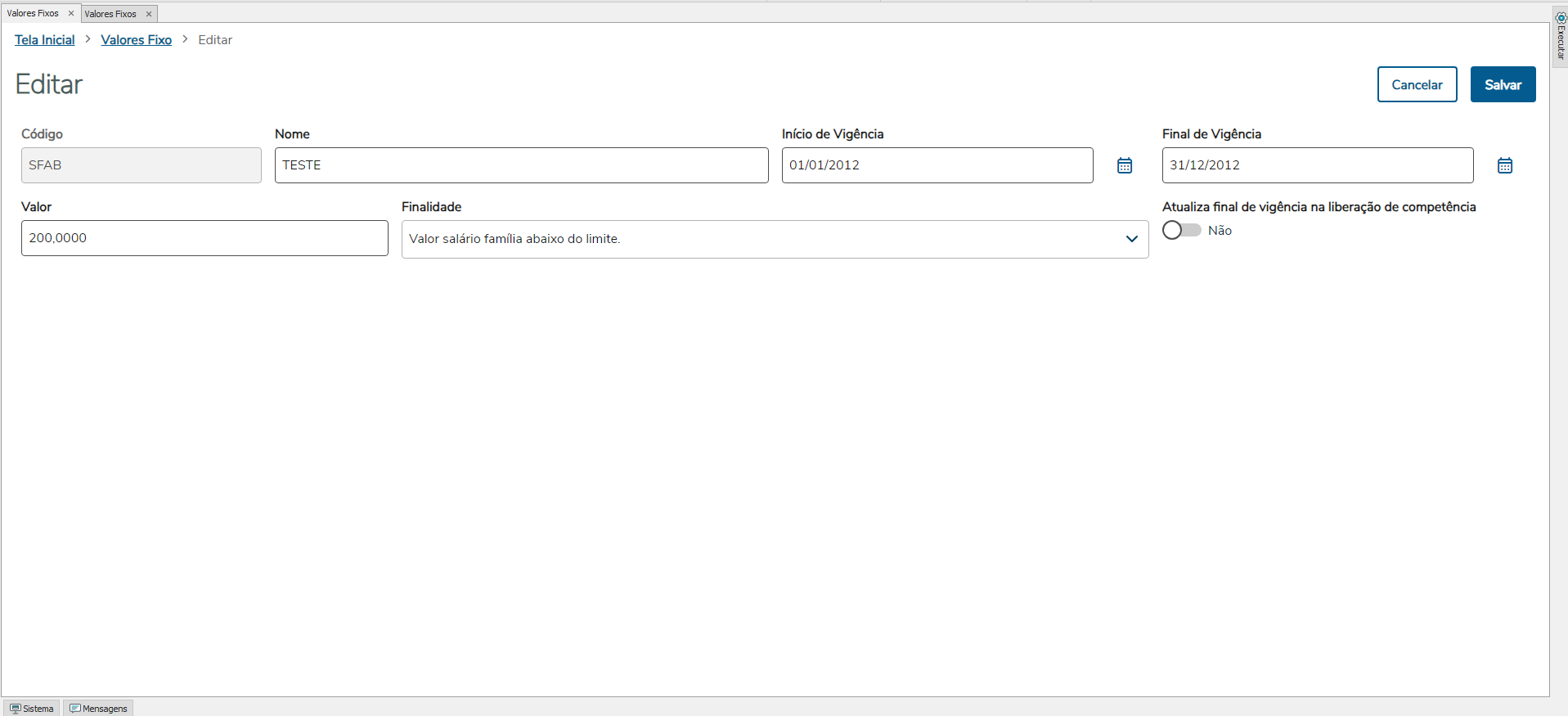Click the Valor field label

pos(36,207)
